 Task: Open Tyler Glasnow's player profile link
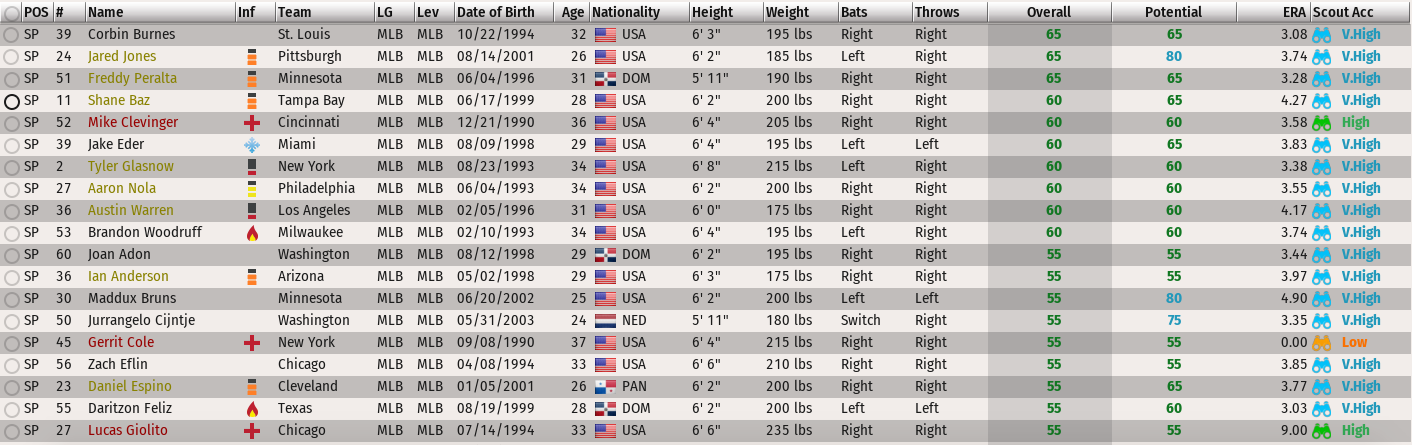130,166
